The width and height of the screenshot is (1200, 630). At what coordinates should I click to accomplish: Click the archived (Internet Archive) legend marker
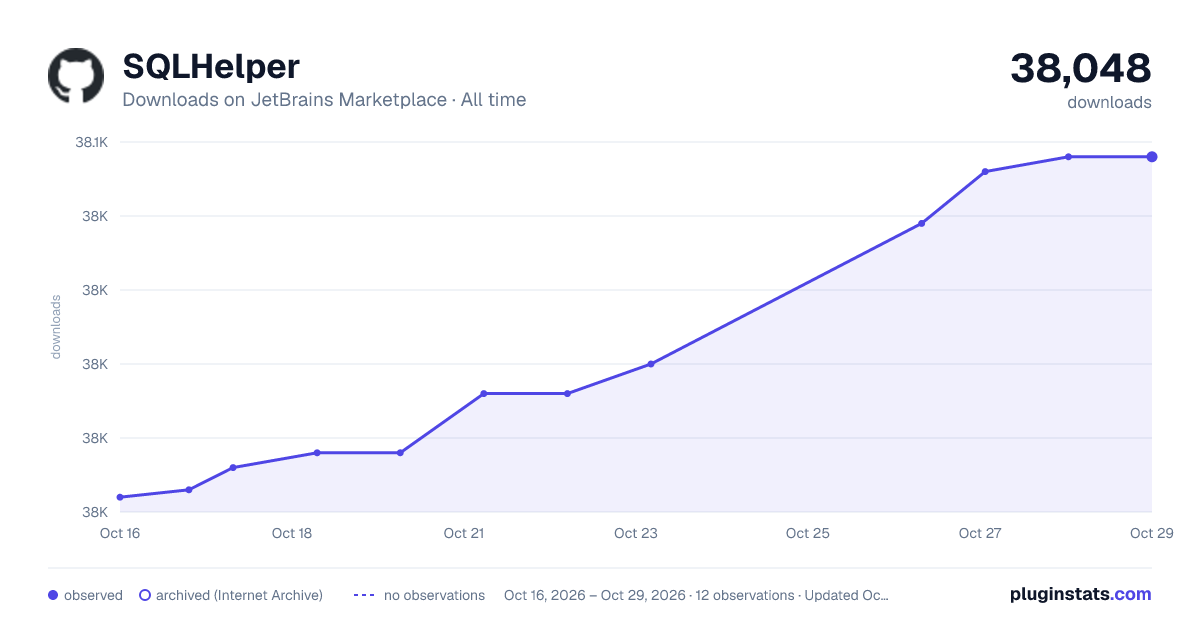pos(145,595)
